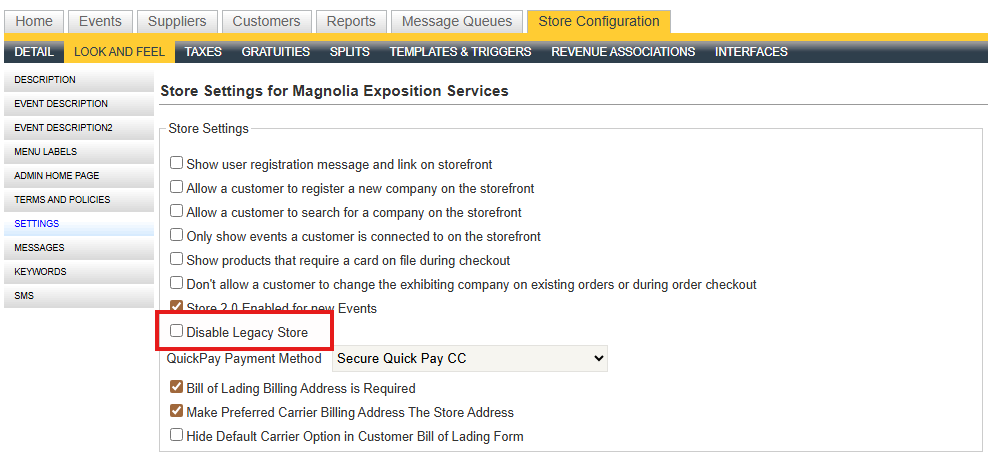Open the QuickPay Payment Method dropdown
Image resolution: width=988 pixels, height=459 pixels.
pos(470,358)
